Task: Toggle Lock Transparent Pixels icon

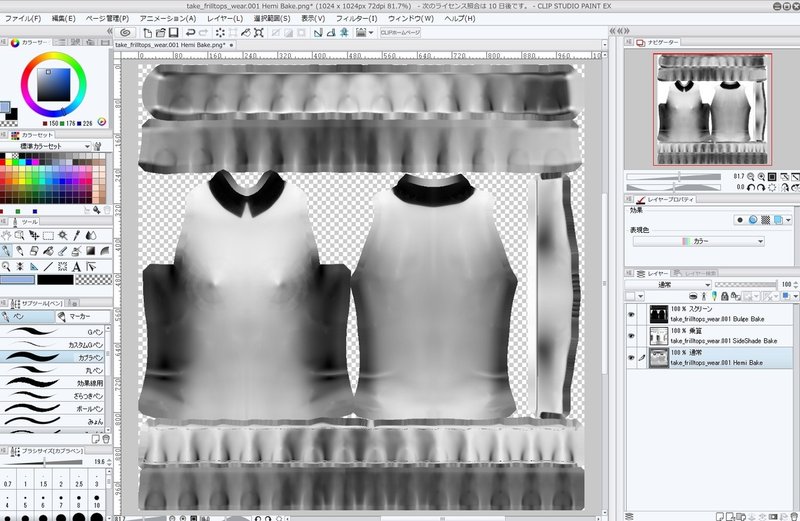Action: pos(736,296)
